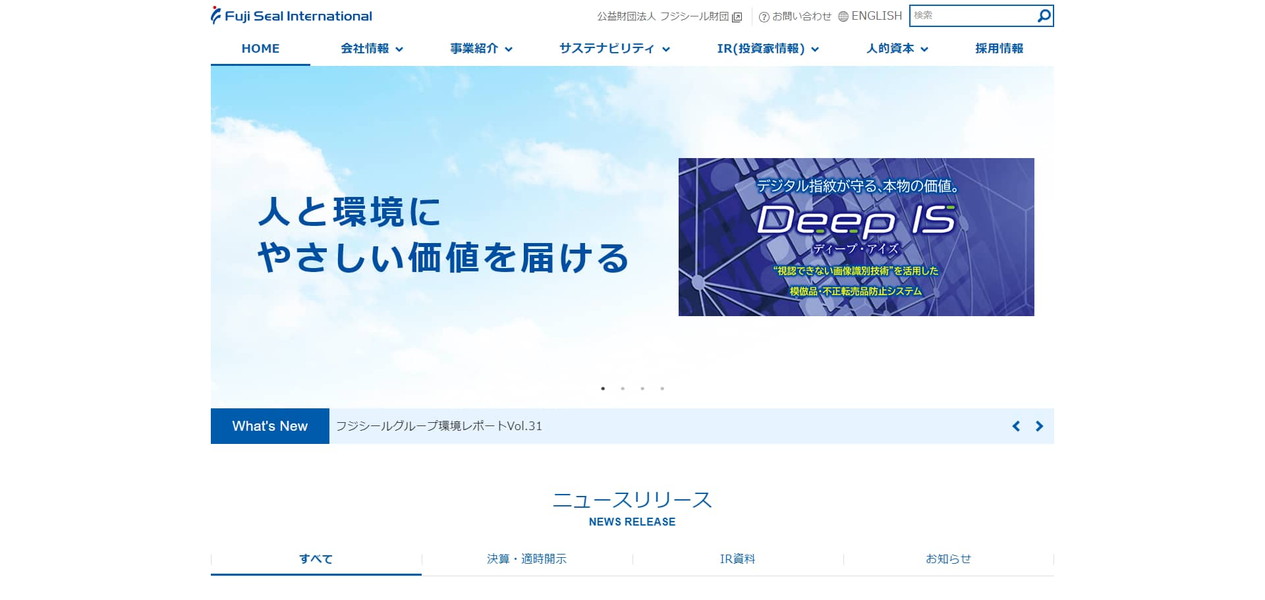Click the What's New label
The width and height of the screenshot is (1265, 600).
(270, 426)
